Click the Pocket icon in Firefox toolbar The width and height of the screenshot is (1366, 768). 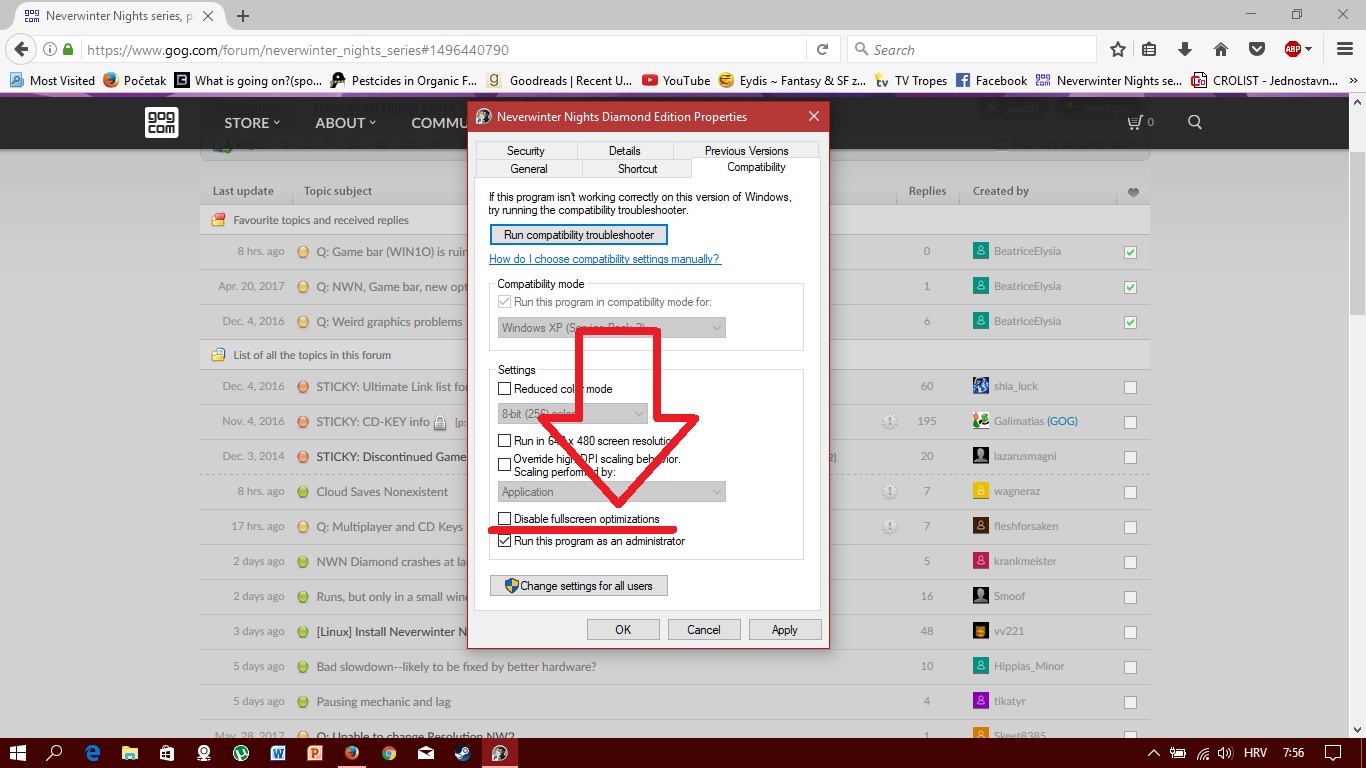tap(1256, 49)
